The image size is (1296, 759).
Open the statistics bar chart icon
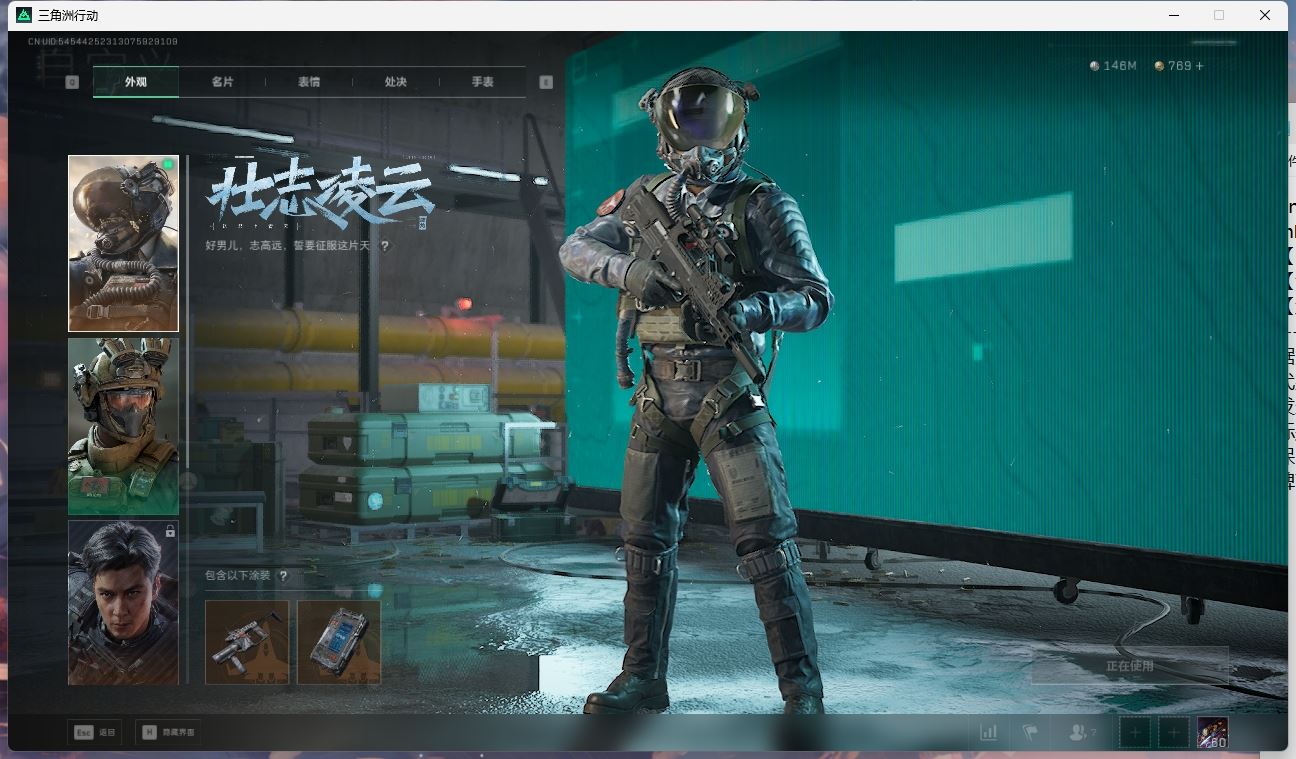(x=988, y=732)
